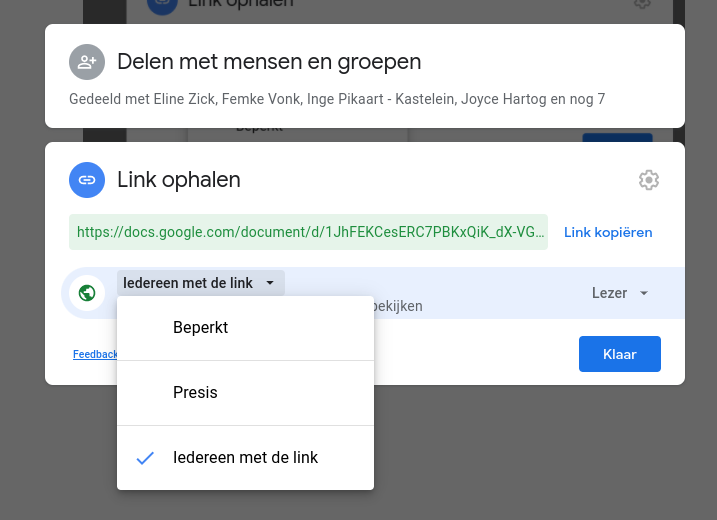Screen dimensions: 717x520
Task: Open the Feedback link
Action: 94,354
